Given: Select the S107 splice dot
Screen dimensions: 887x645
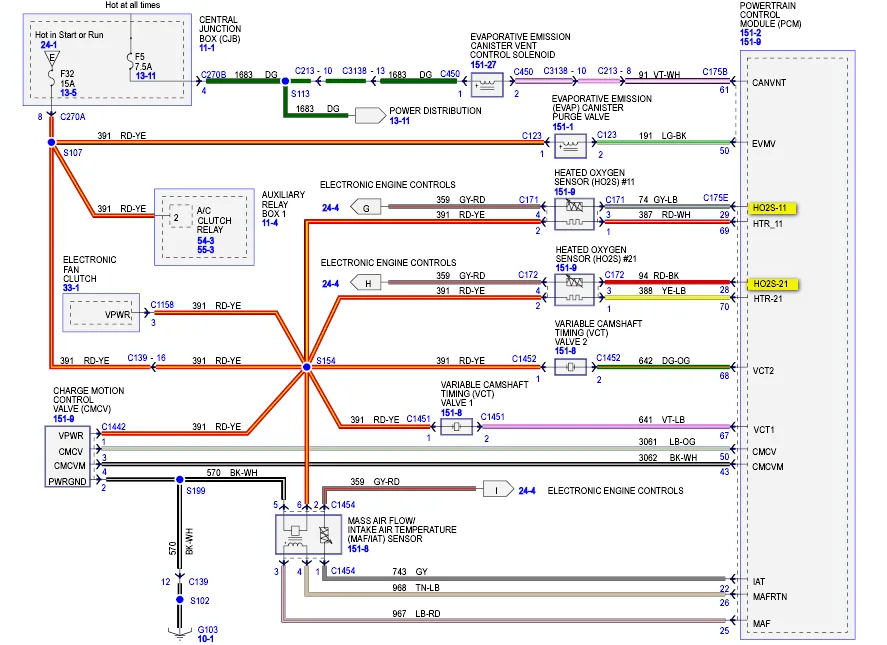Looking at the screenshot, I should tap(51, 143).
